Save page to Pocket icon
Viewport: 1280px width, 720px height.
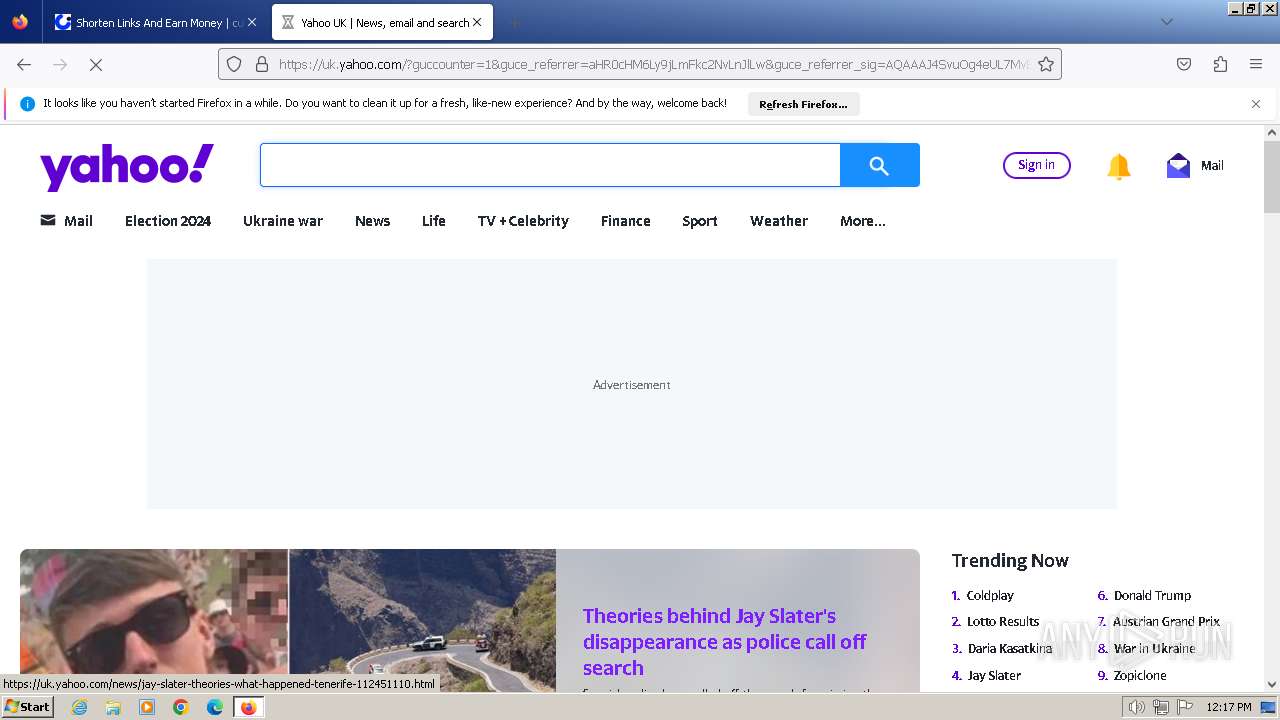(x=1184, y=64)
